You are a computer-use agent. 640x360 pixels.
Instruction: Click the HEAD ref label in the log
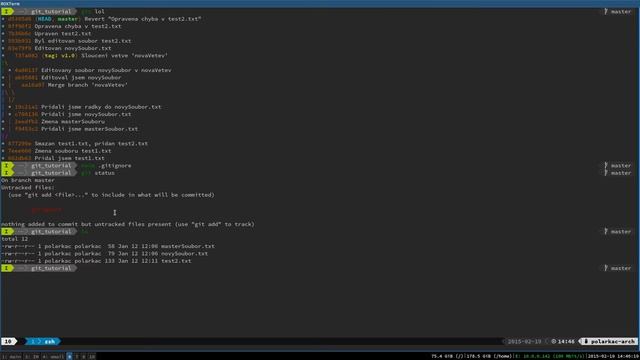coord(44,19)
